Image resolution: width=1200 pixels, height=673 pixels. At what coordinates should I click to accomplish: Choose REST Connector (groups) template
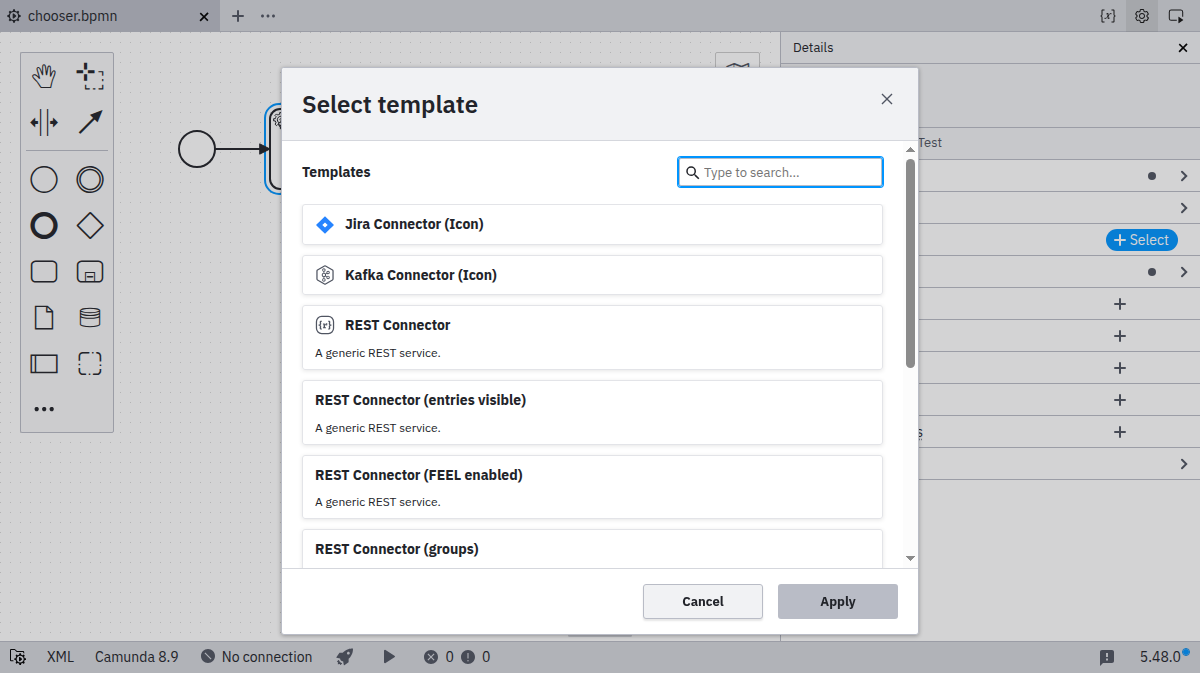(x=592, y=549)
